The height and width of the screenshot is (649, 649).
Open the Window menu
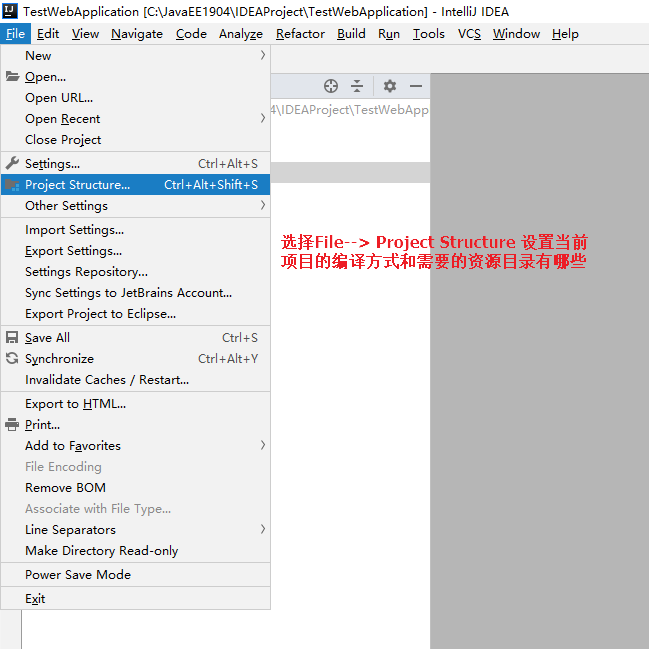tap(517, 34)
